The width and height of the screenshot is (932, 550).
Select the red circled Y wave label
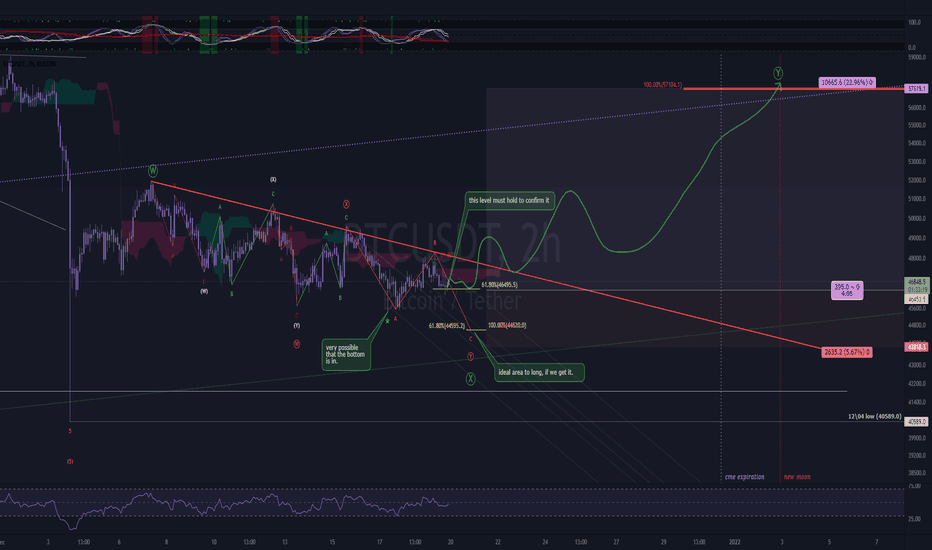point(470,356)
